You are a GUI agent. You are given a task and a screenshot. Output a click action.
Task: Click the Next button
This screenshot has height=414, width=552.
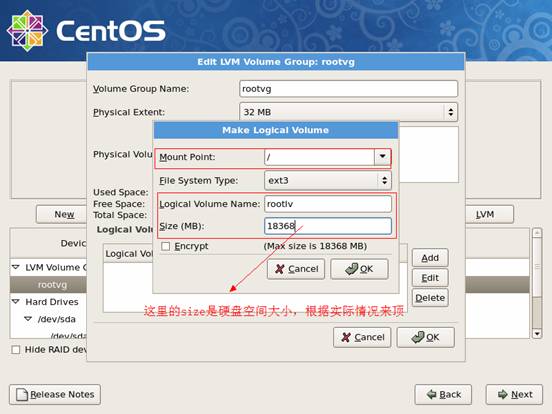click(514, 394)
